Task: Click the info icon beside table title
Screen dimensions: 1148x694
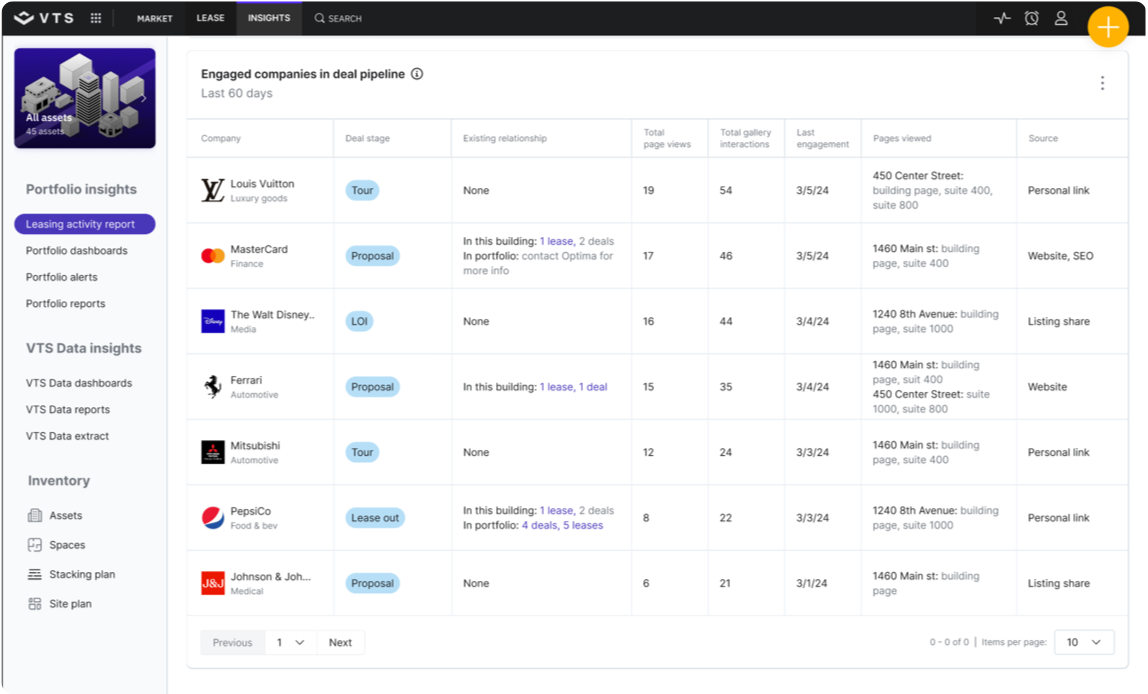Action: 417,74
